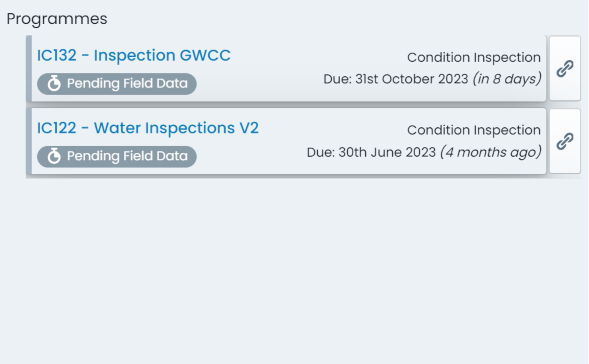
Task: Open the IC122 - Water Inspections V2 link
Action: (x=148, y=128)
